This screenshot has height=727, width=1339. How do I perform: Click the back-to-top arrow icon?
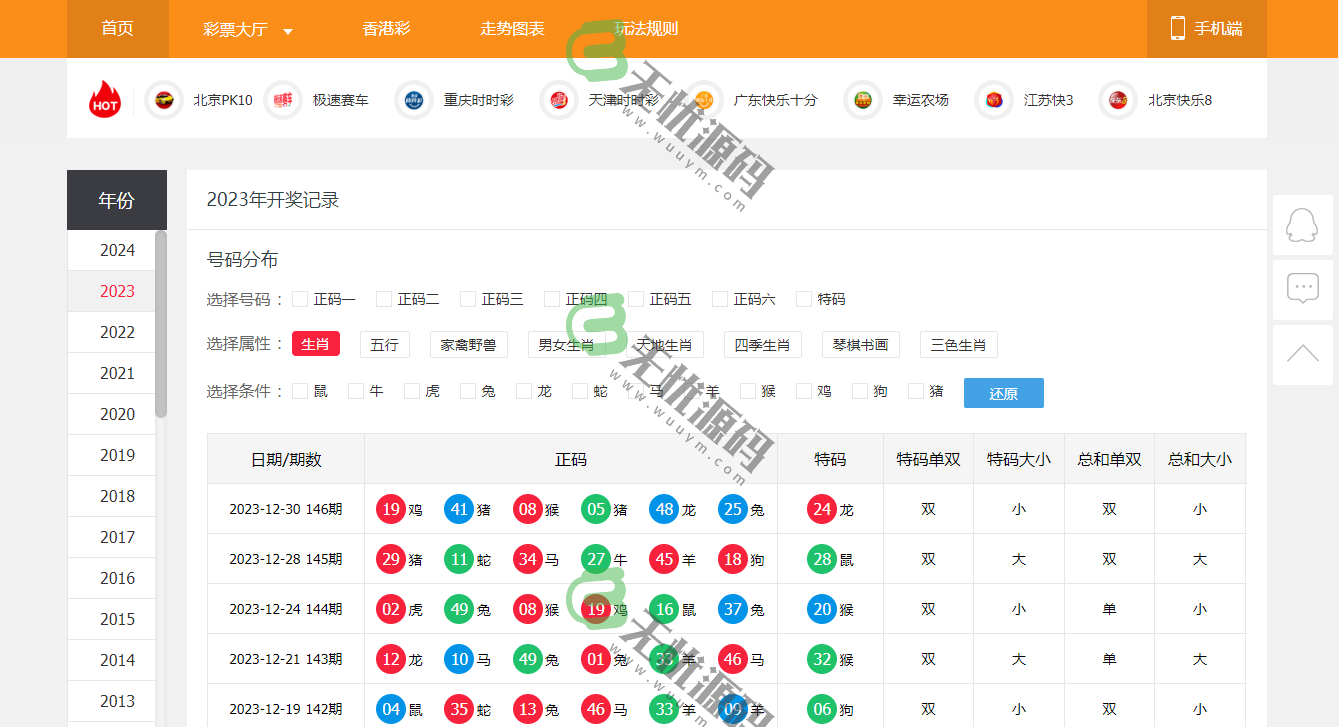pos(1302,352)
